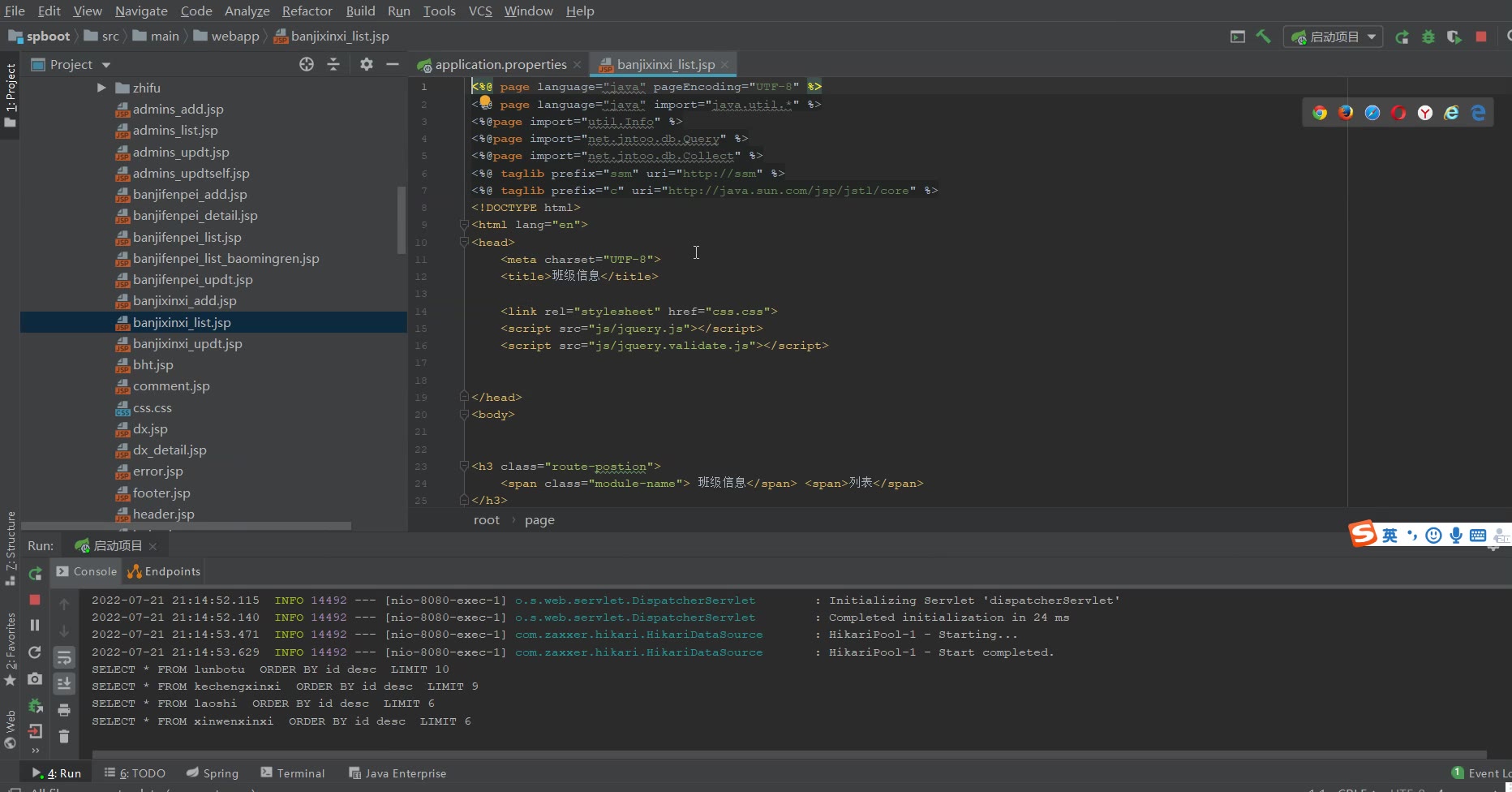The width and height of the screenshot is (1512, 792).
Task: Click the top toolbar Rerun icon
Action: [1402, 37]
